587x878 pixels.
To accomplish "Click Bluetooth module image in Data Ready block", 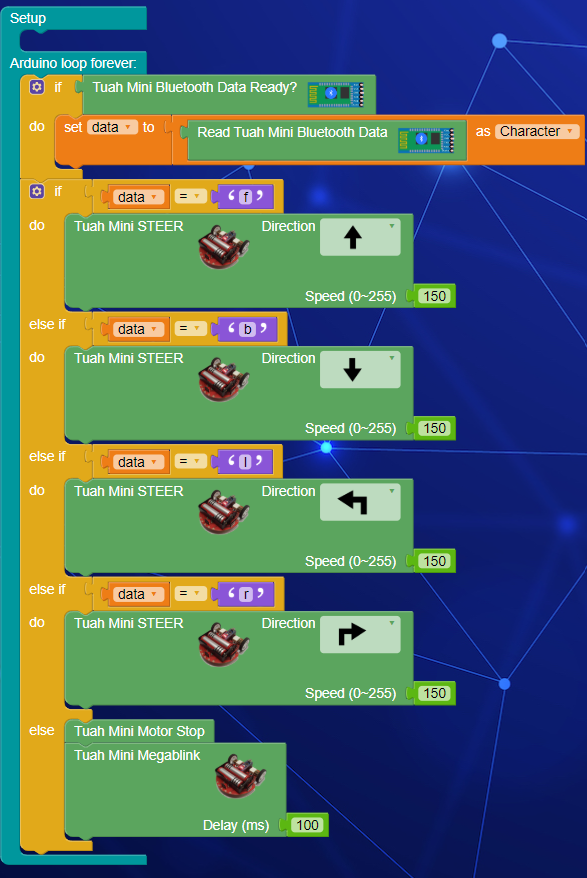I will coord(336,94).
